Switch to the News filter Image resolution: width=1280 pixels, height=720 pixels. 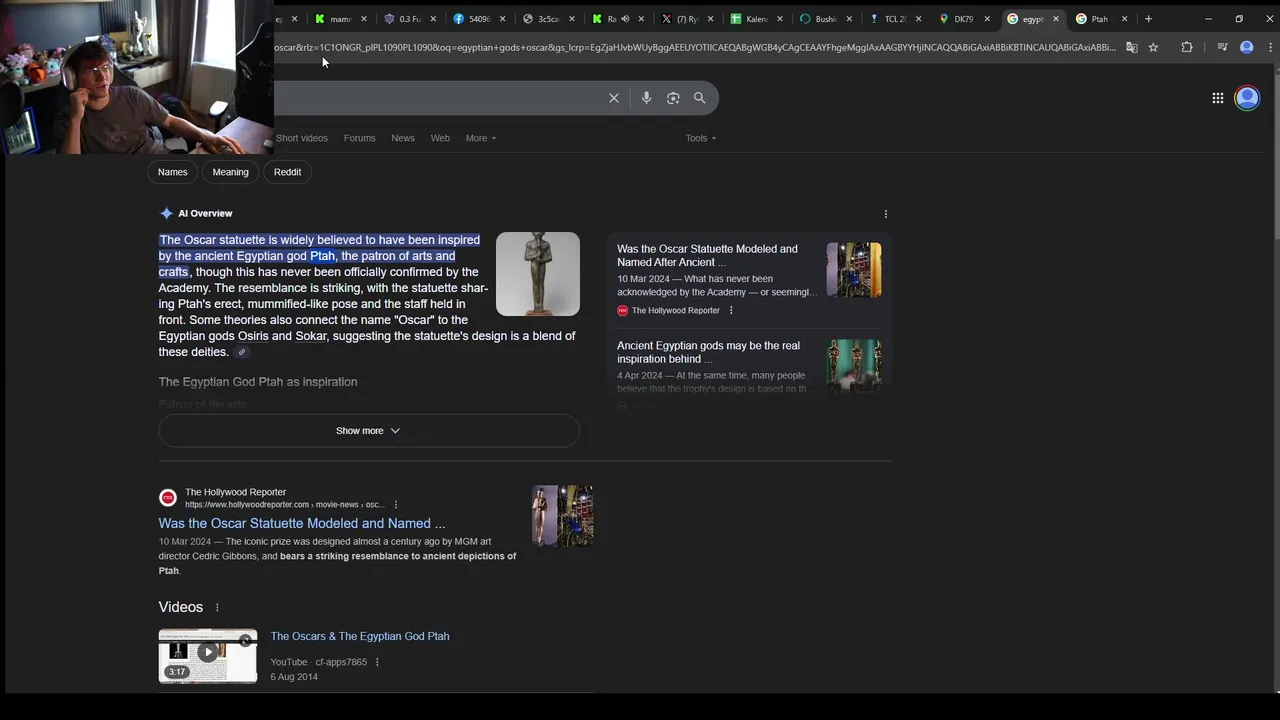403,138
